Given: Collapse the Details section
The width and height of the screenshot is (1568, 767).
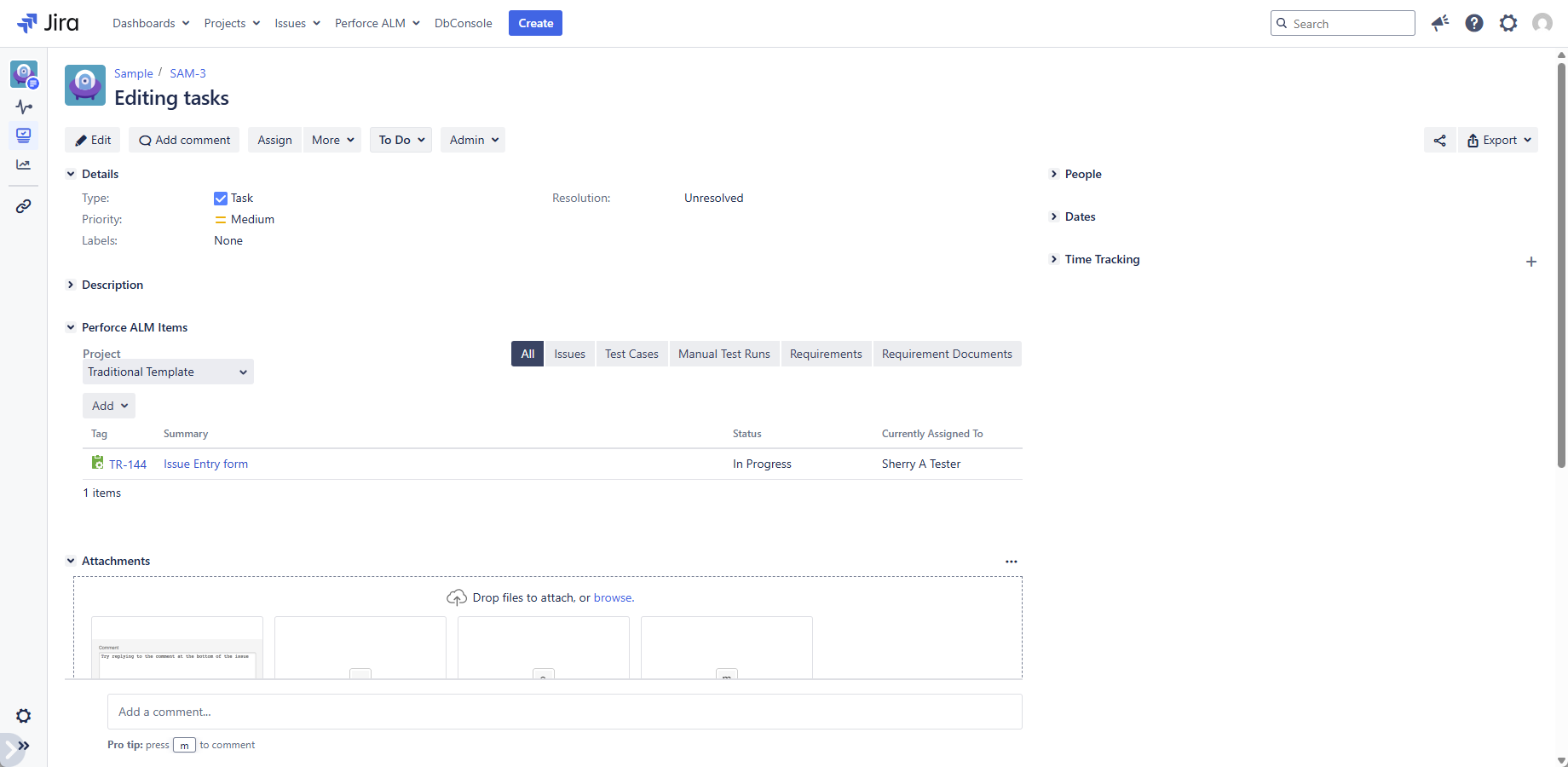Looking at the screenshot, I should click(71, 174).
